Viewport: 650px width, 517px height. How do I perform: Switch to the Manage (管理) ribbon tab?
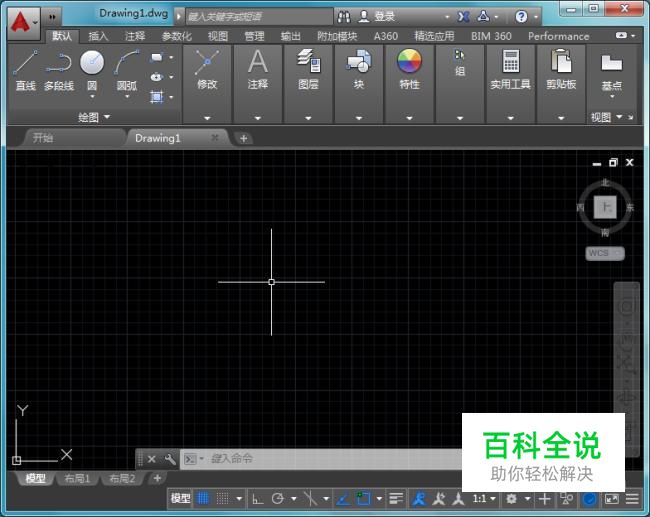point(255,36)
